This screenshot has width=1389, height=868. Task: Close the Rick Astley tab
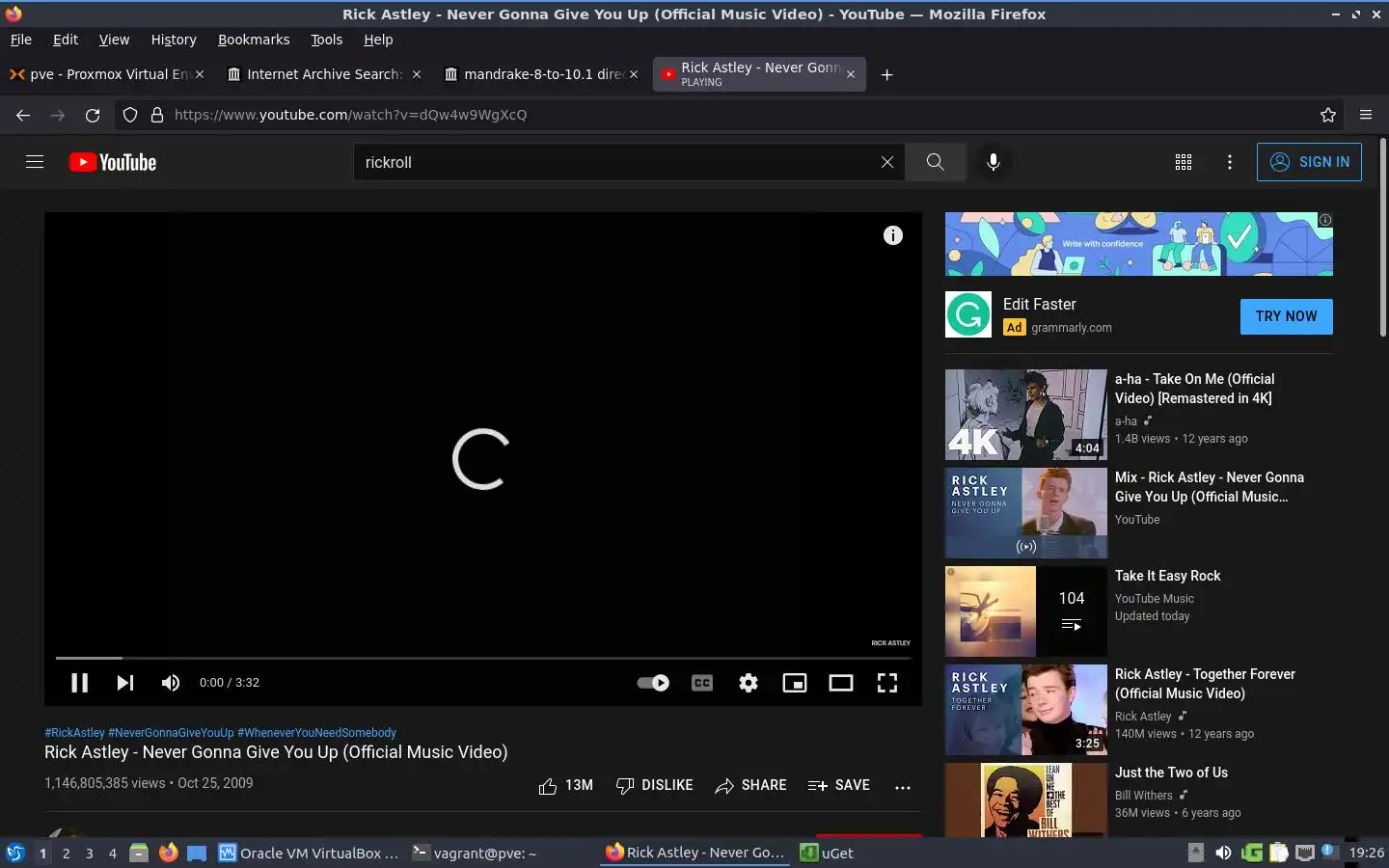coord(850,74)
